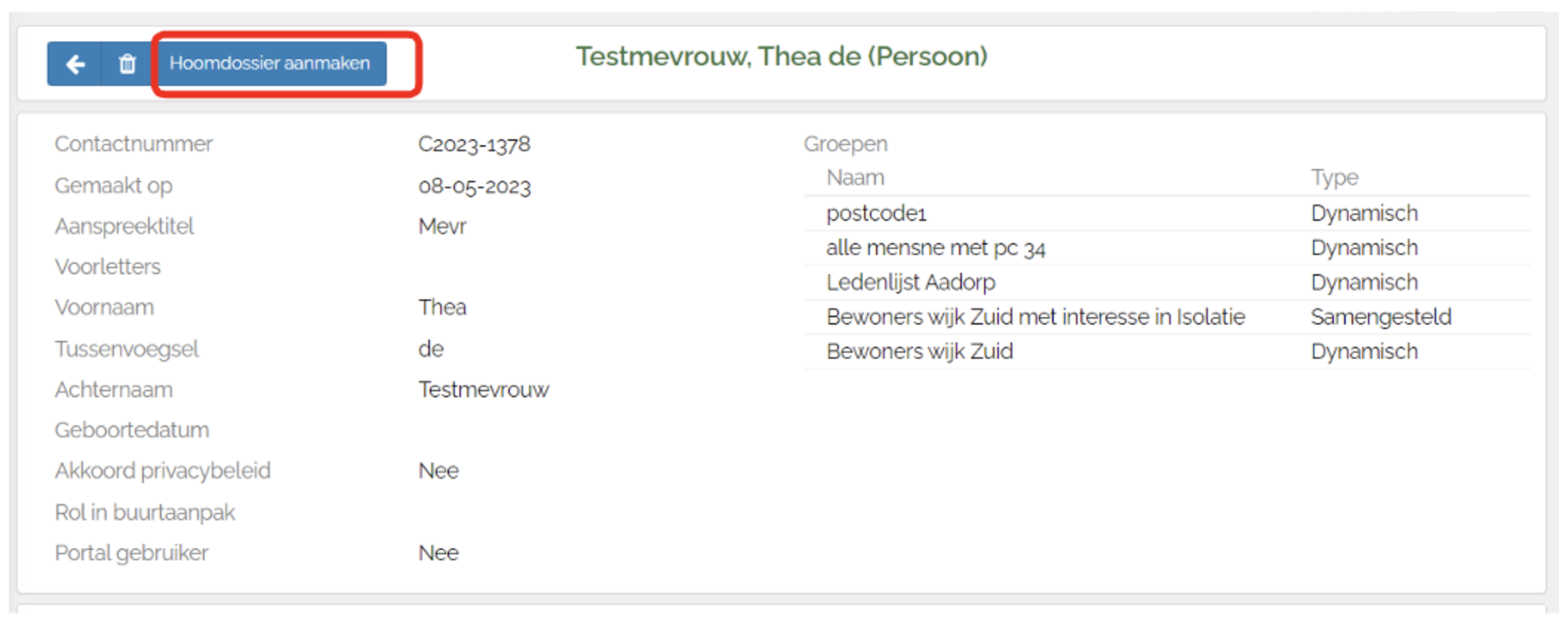
Task: Click the Achternaam value Testmevrouw
Action: pyautogui.click(x=484, y=389)
